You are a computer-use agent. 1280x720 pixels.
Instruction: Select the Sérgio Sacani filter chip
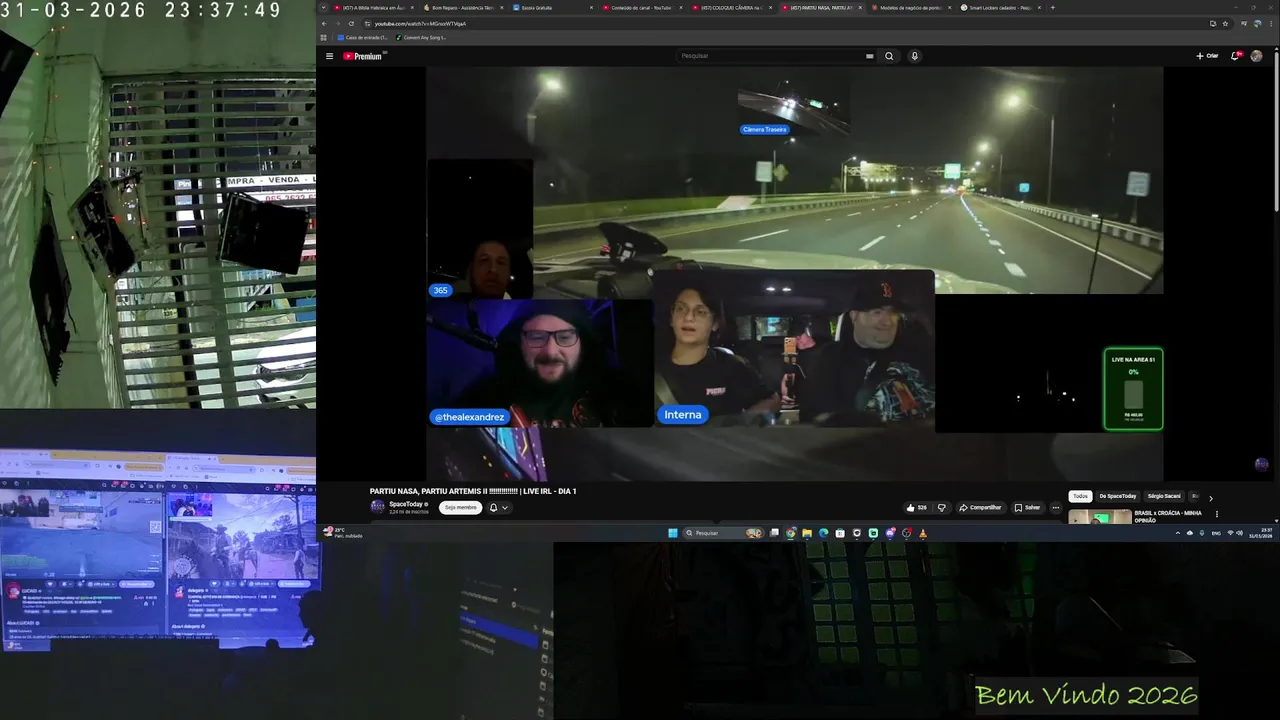point(1164,496)
